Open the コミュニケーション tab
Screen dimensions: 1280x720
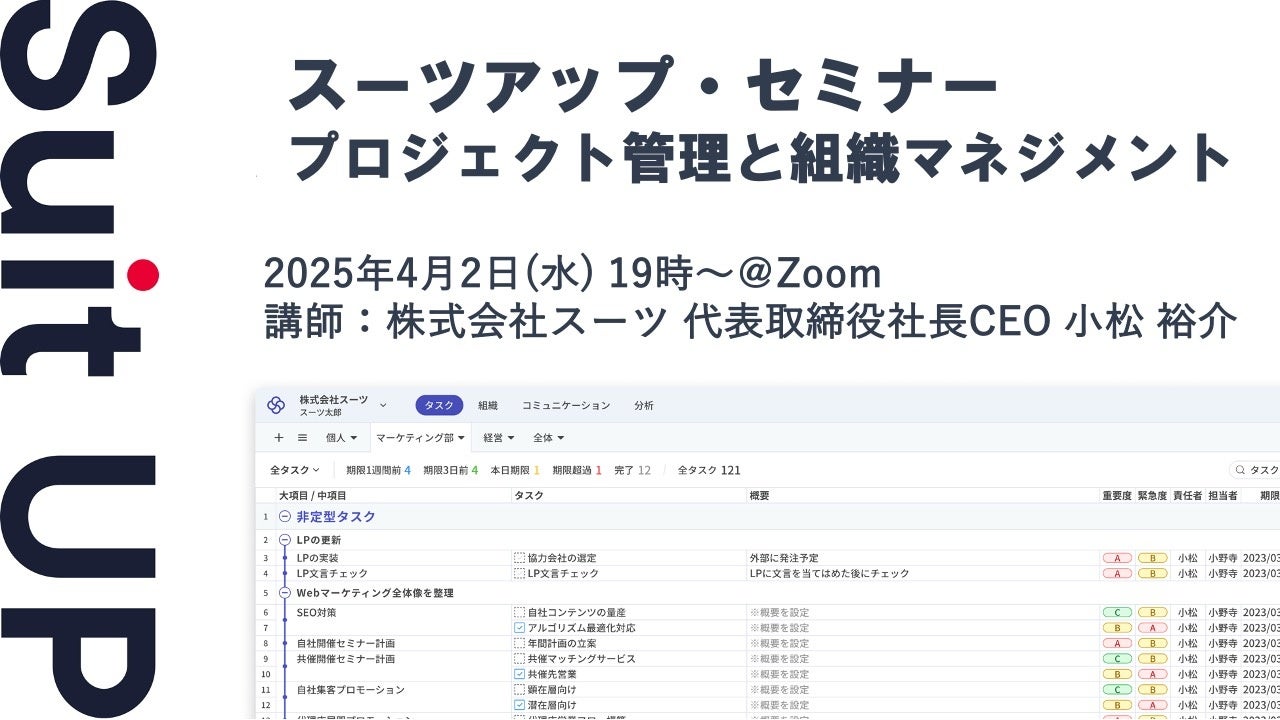tap(566, 405)
